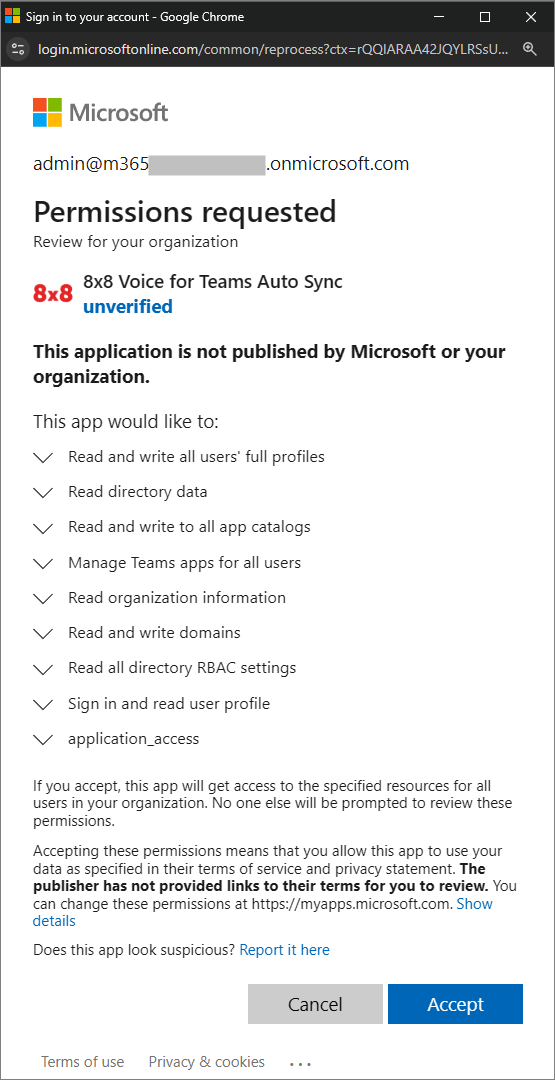Image resolution: width=555 pixels, height=1080 pixels.
Task: Expand "Read all directory RBAC settings"
Action: click(x=43, y=669)
